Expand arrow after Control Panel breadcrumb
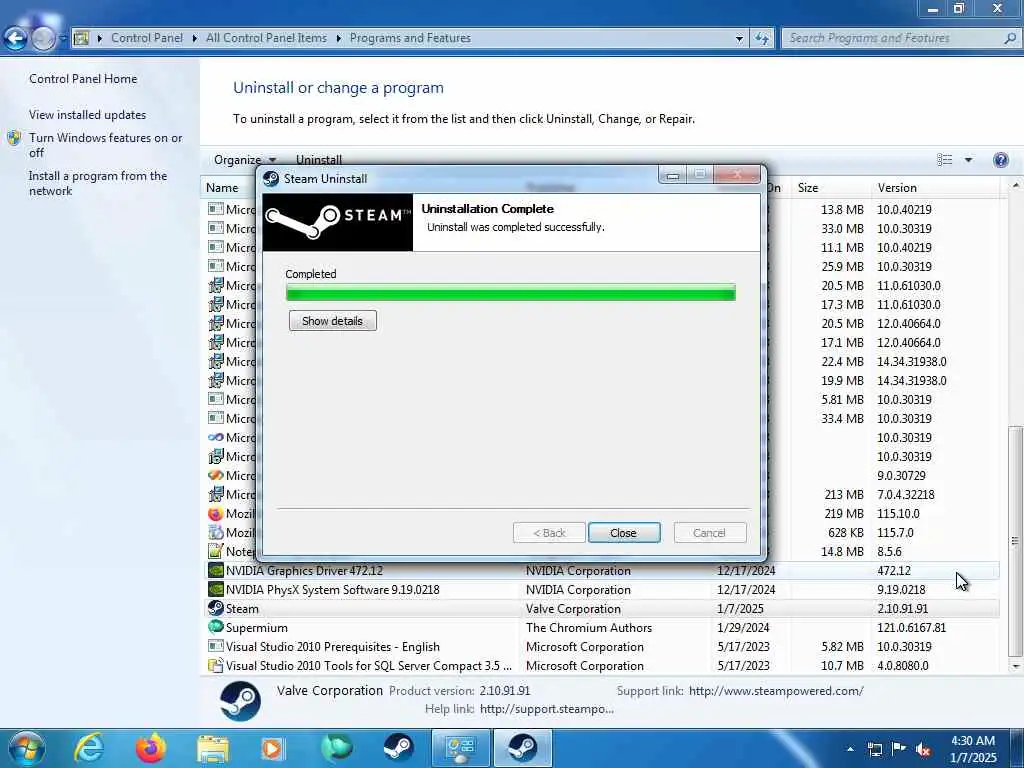Viewport: 1024px width, 768px height. pos(195,39)
